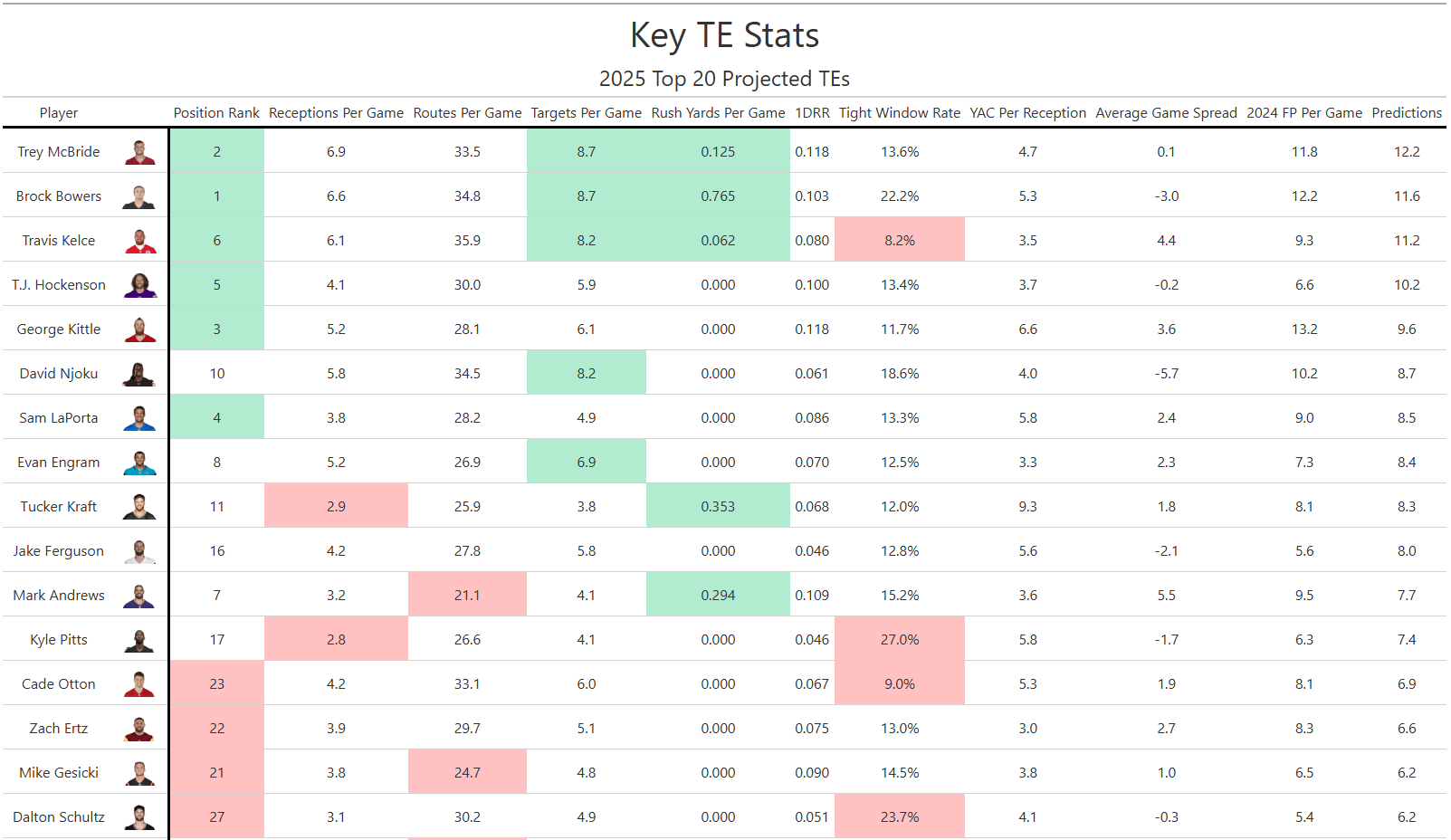Select Sam LaPorta's player headshot
This screenshot has height=840, width=1451.
(139, 418)
